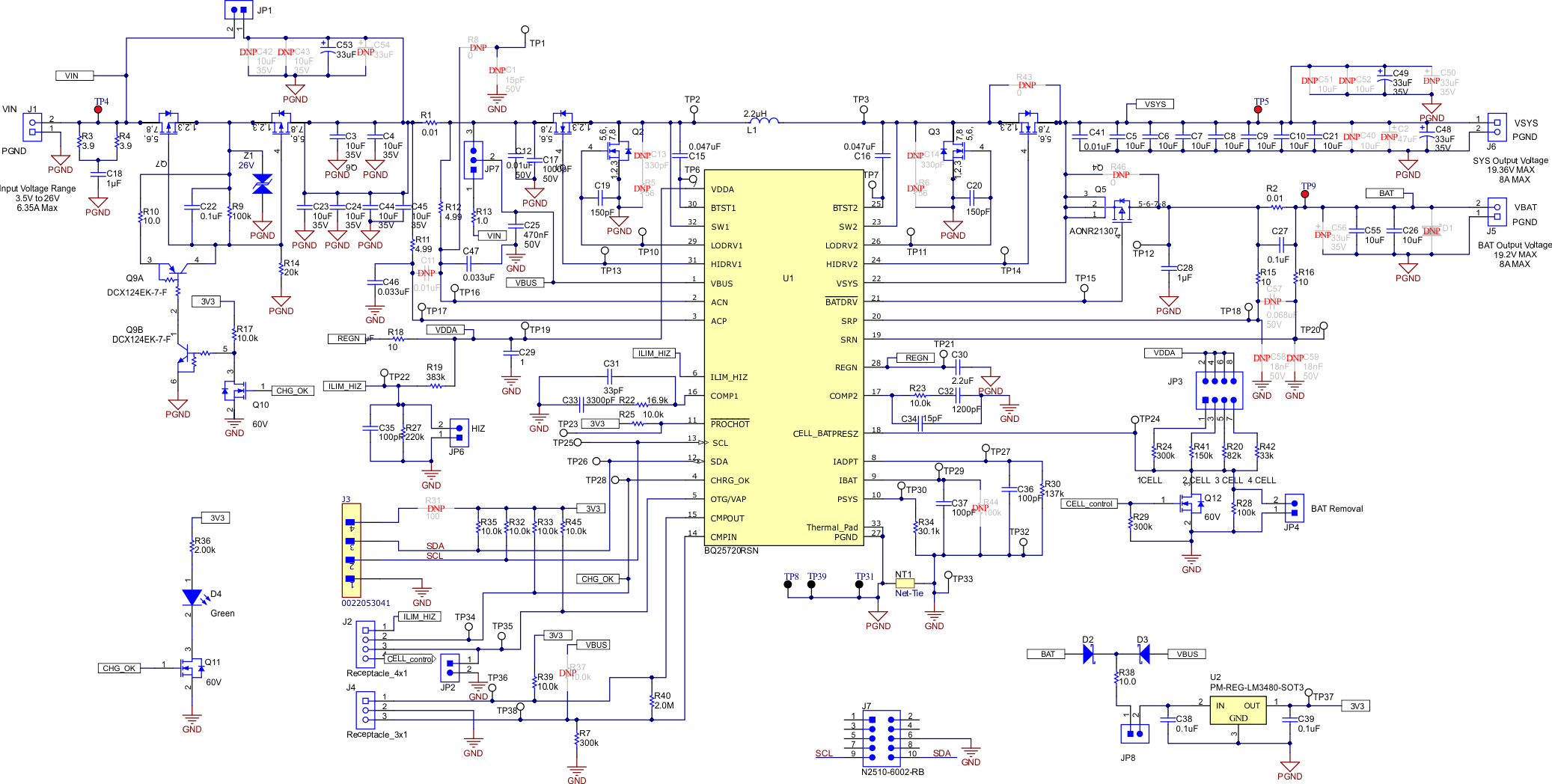Click the JP4 BAT Removal jumper
1552x784 pixels.
[x=1295, y=507]
